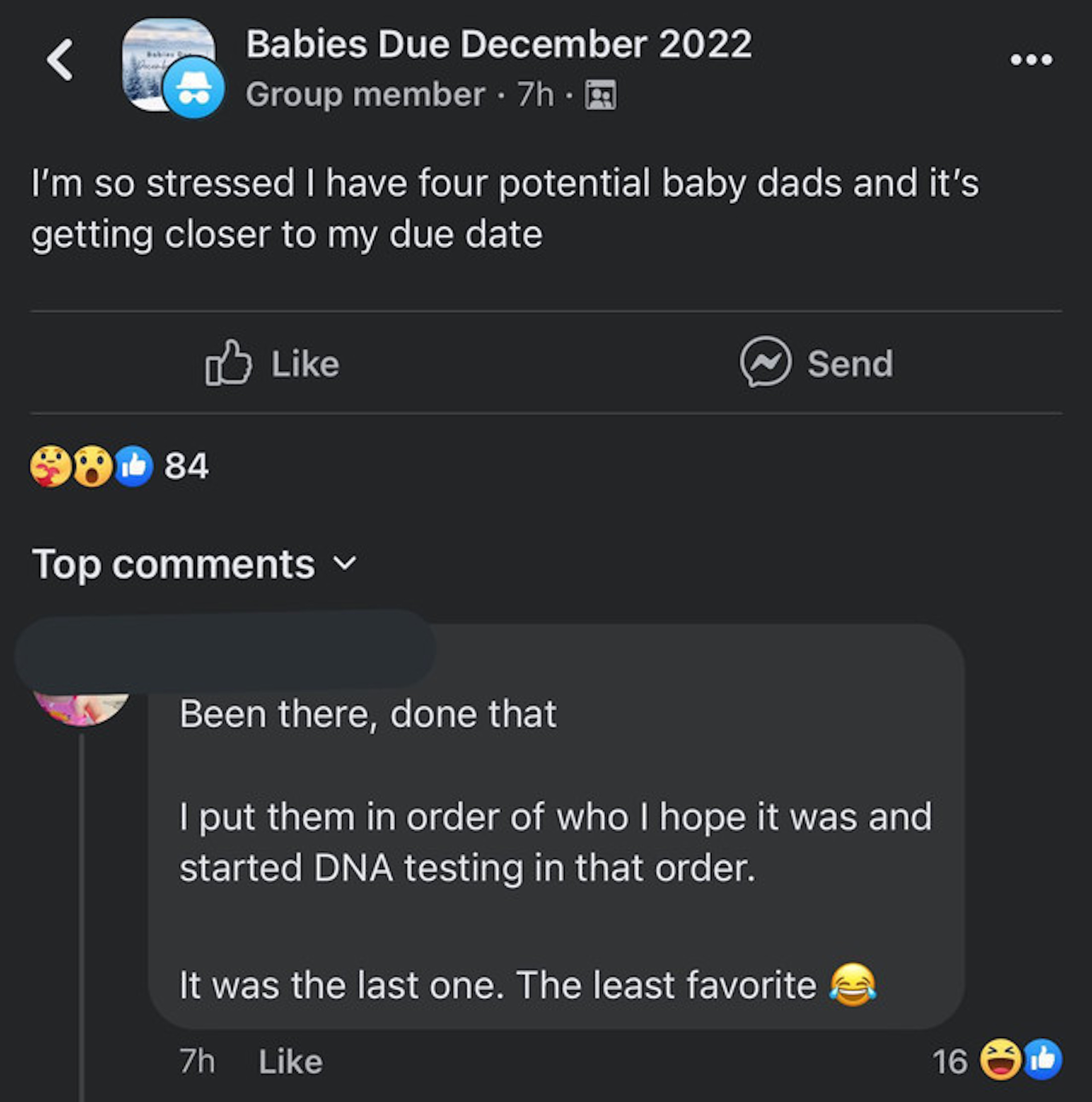Click the wow reaction emoji on post
This screenshot has width=1092, height=1102.
(x=93, y=466)
